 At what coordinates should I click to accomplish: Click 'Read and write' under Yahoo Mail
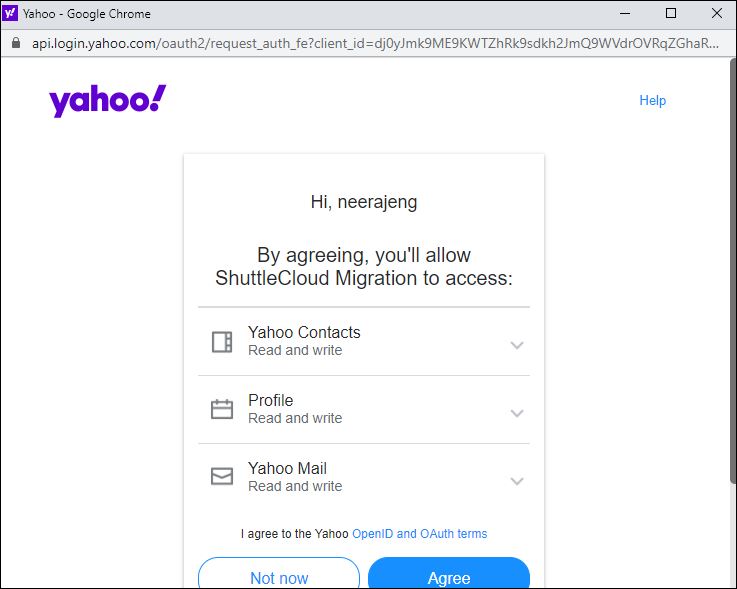click(x=295, y=486)
